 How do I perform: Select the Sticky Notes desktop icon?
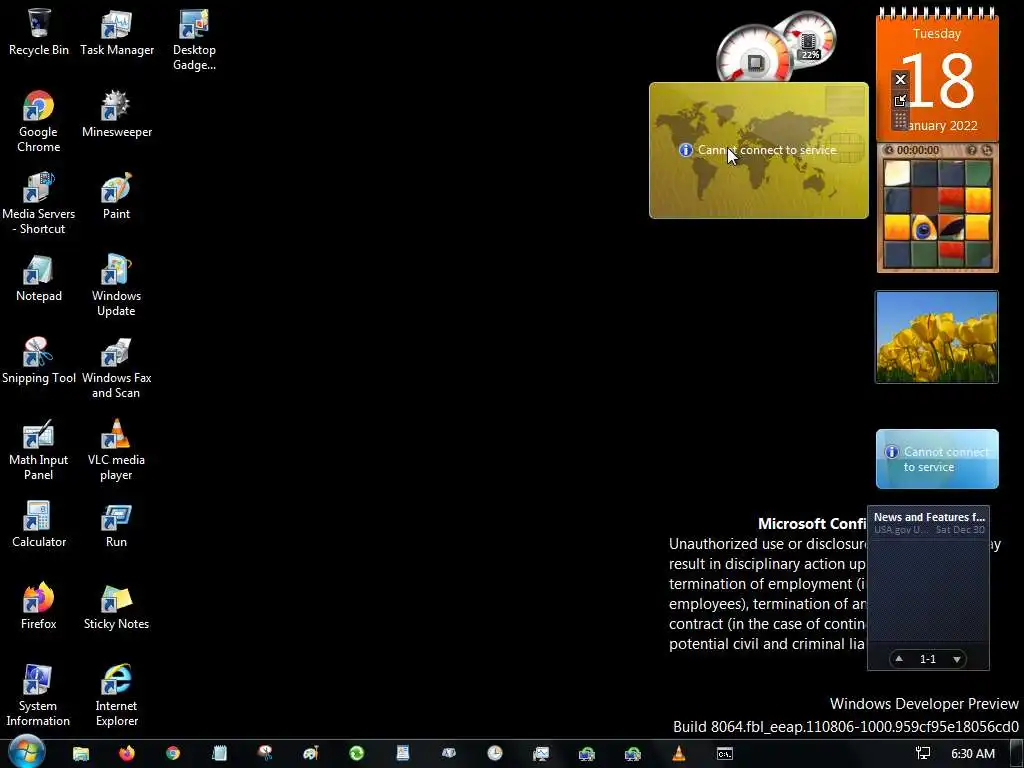pos(116,607)
